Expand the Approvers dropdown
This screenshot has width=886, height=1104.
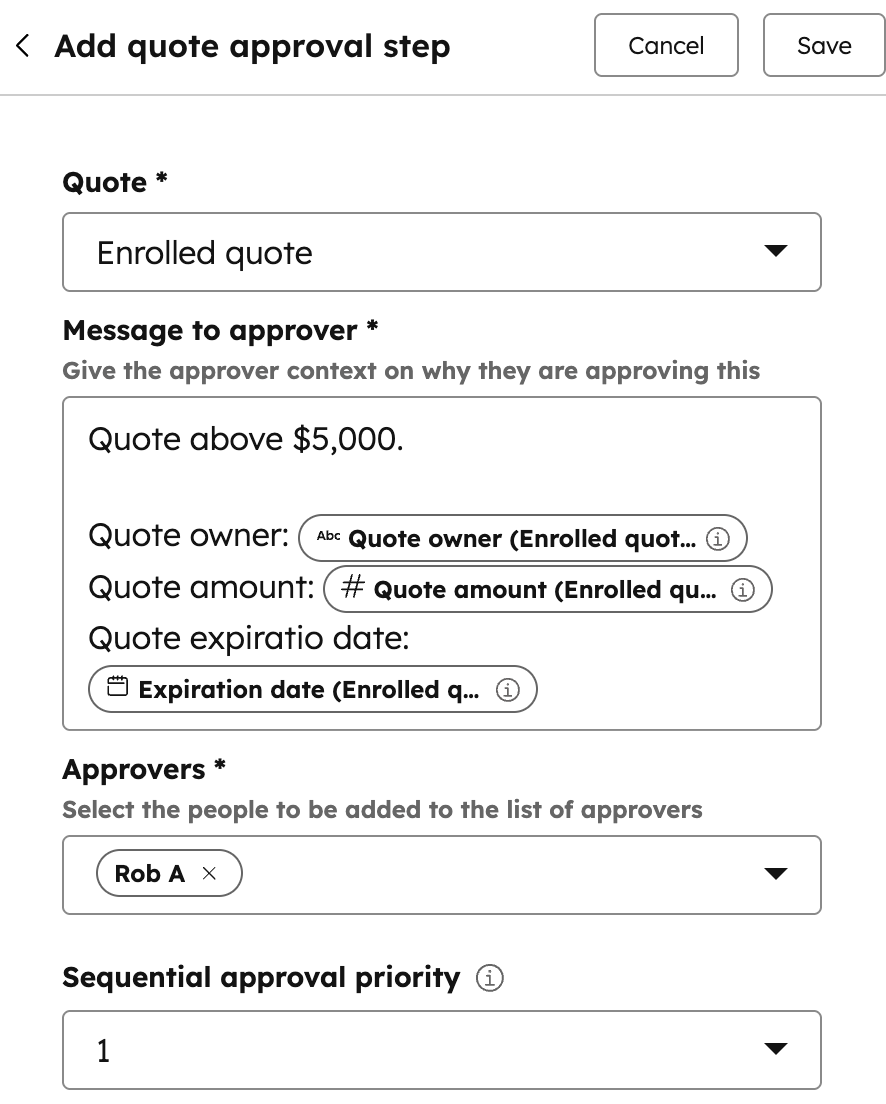pyautogui.click(x=776, y=874)
